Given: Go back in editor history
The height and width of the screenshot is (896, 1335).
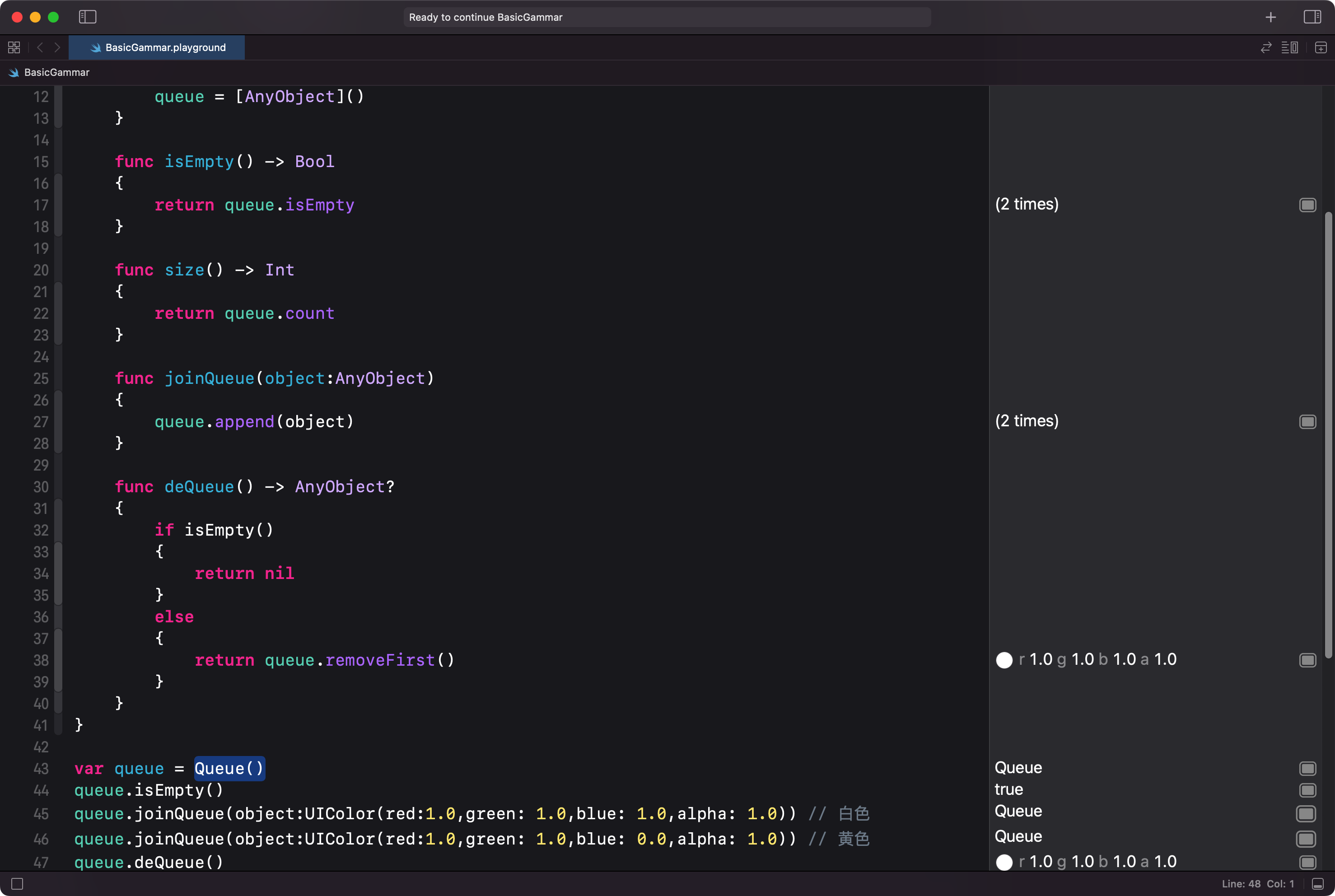Looking at the screenshot, I should coord(40,47).
